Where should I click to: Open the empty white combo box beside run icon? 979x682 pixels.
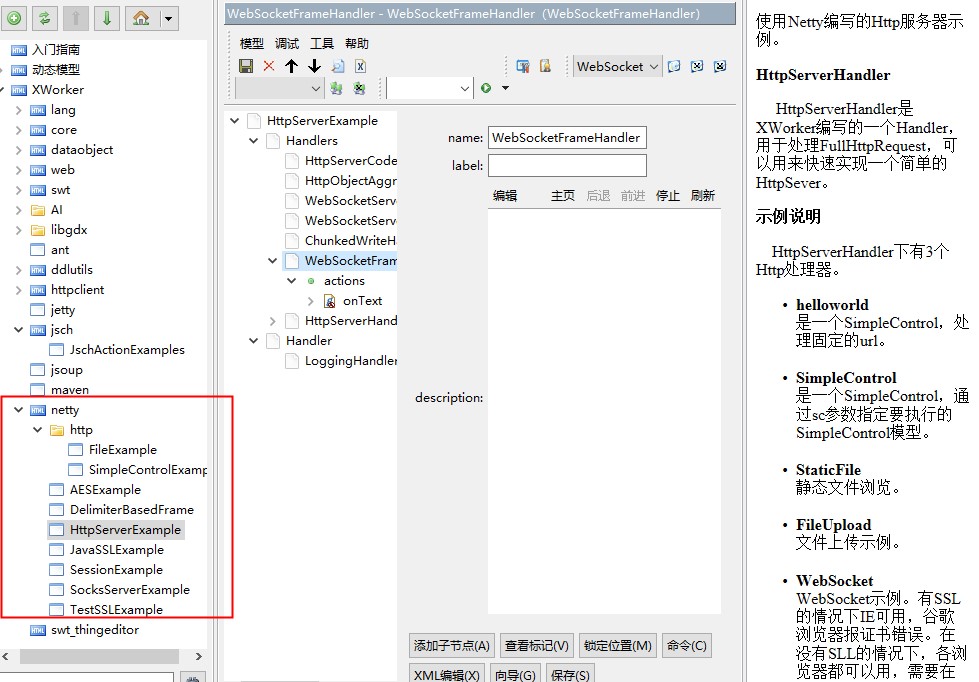(429, 89)
